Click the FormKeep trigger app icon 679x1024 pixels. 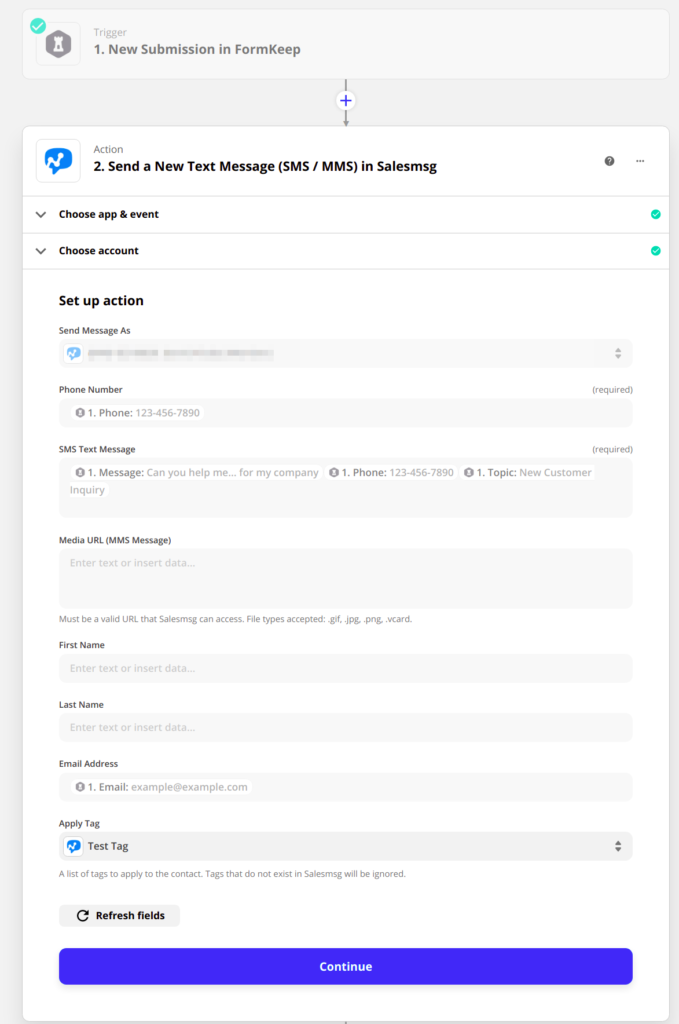[x=58, y=44]
